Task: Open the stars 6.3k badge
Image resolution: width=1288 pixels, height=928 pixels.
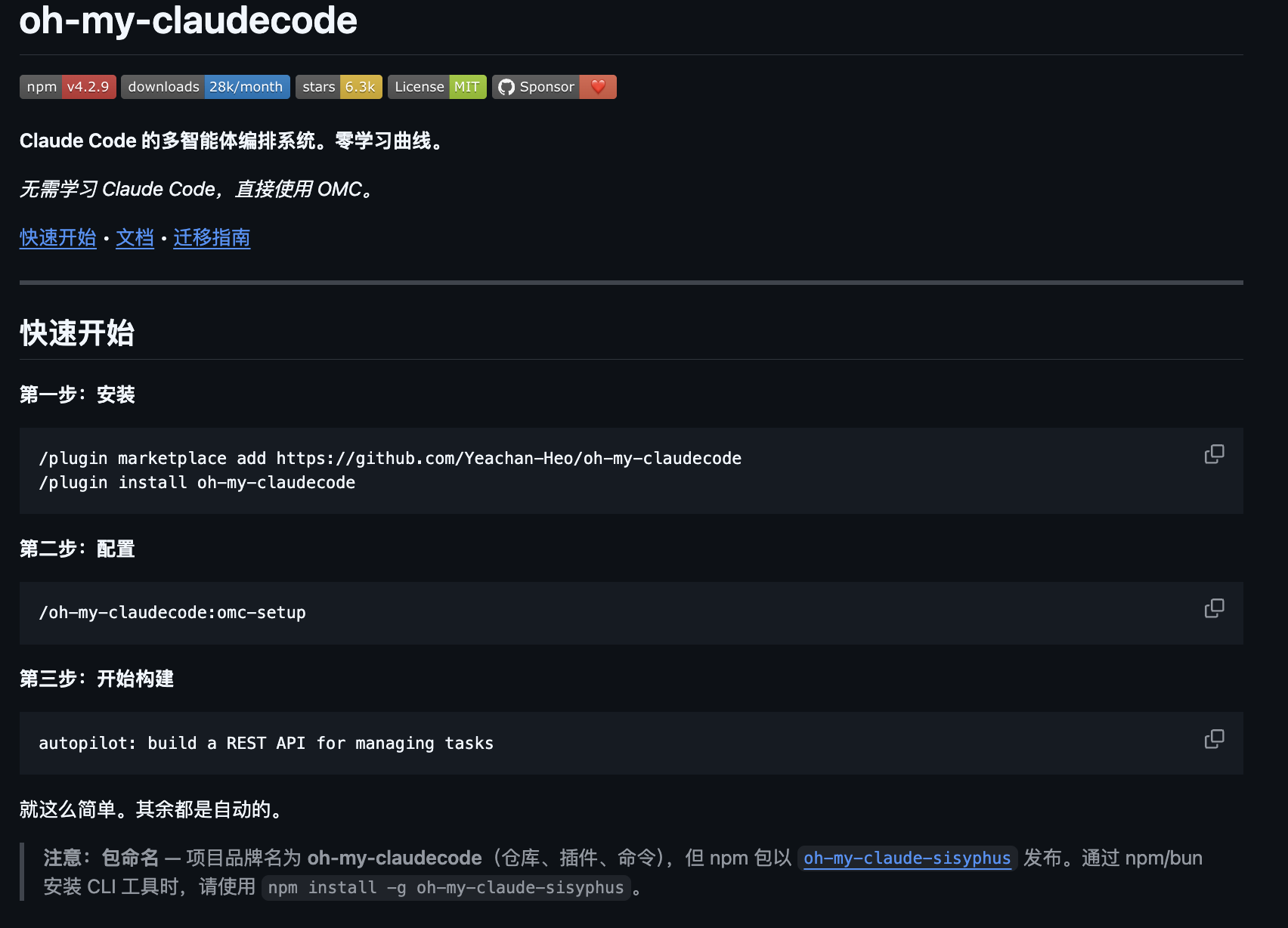Action: coord(339,86)
